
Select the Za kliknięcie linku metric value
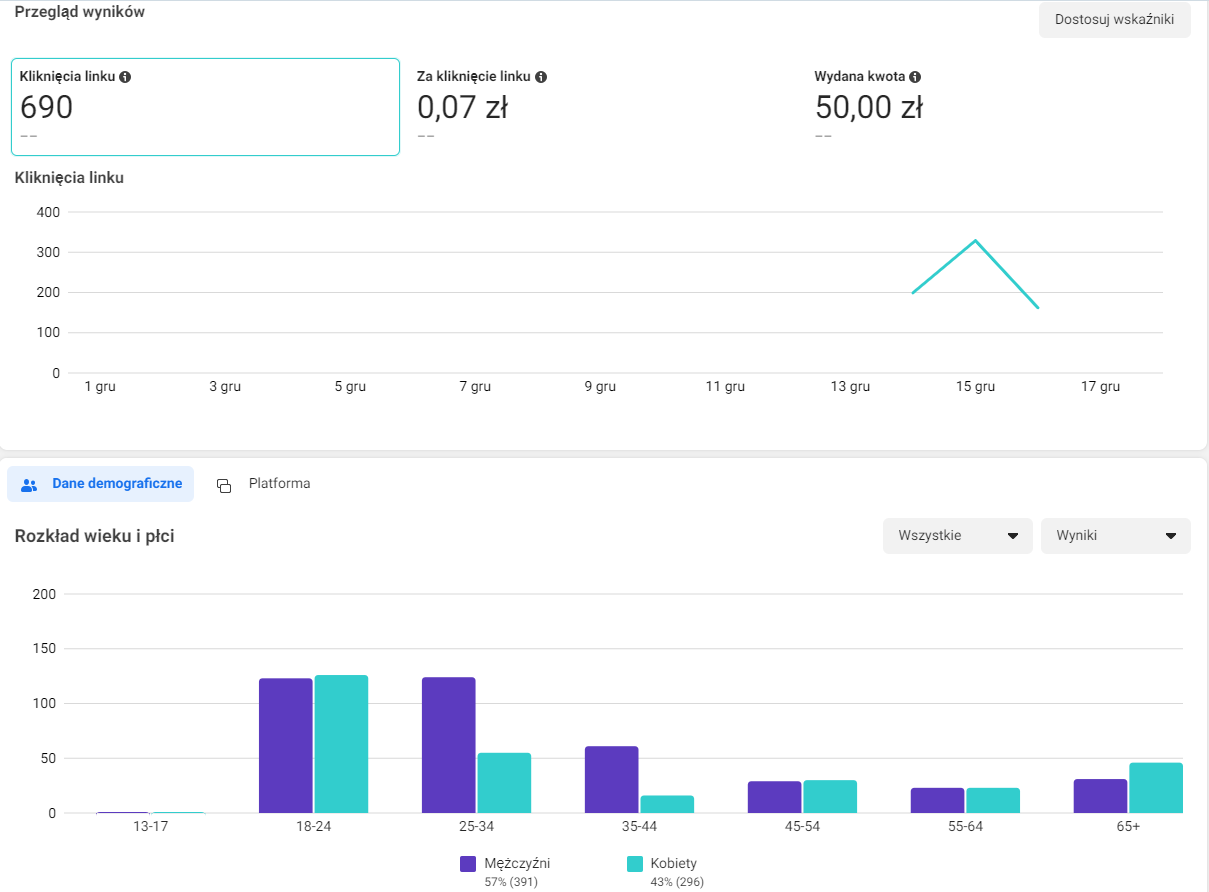[462, 107]
